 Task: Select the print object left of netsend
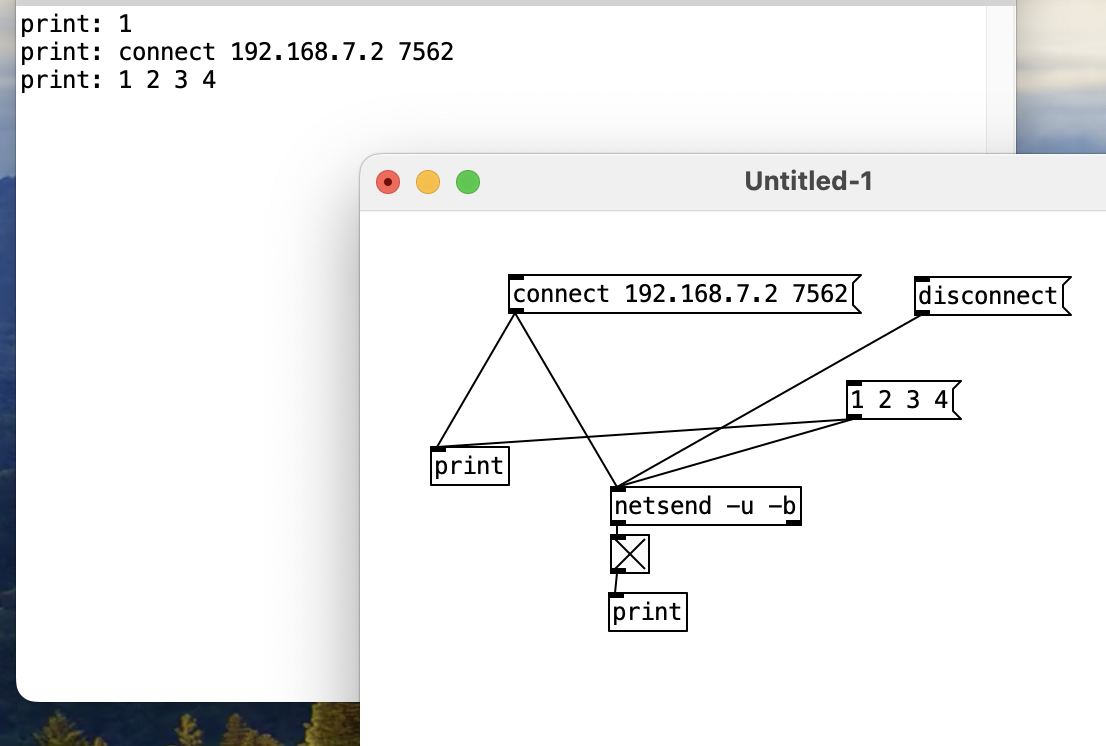point(469,467)
